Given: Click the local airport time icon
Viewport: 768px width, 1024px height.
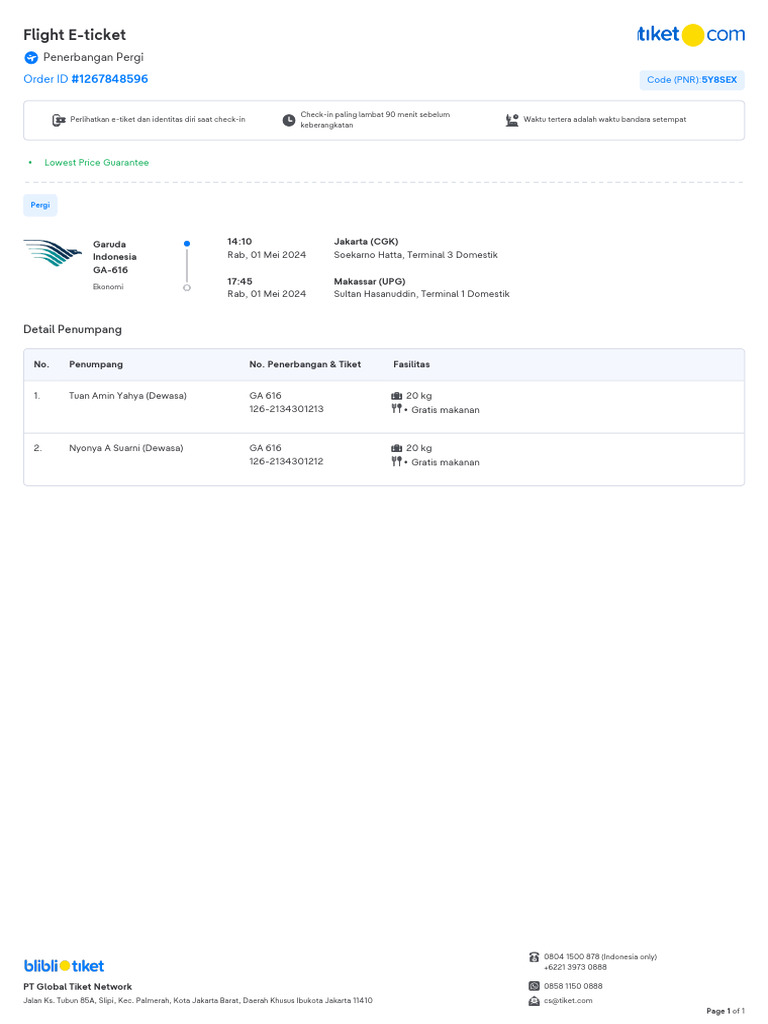Looking at the screenshot, I should click(512, 120).
